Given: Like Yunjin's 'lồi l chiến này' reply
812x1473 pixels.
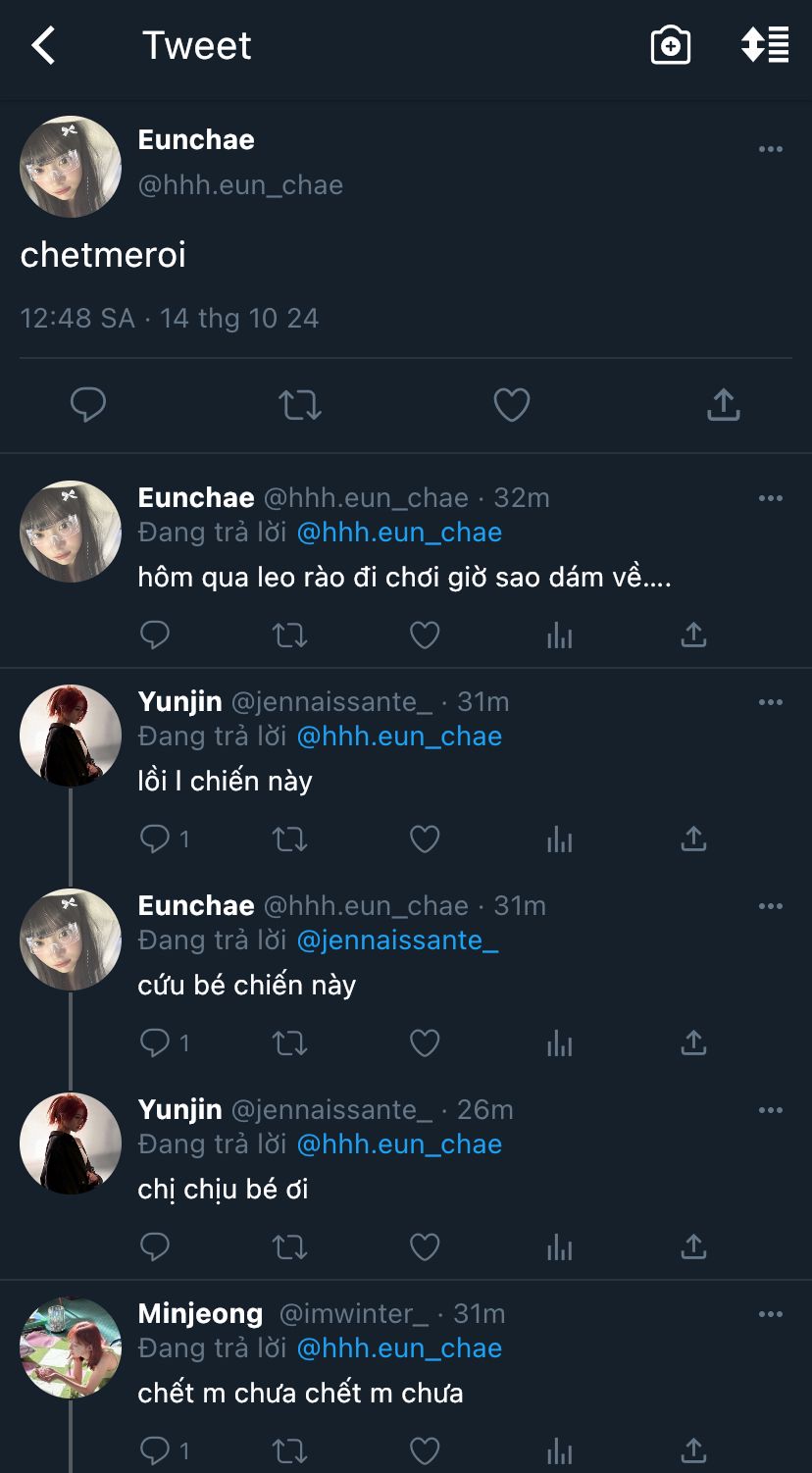Looking at the screenshot, I should 424,839.
